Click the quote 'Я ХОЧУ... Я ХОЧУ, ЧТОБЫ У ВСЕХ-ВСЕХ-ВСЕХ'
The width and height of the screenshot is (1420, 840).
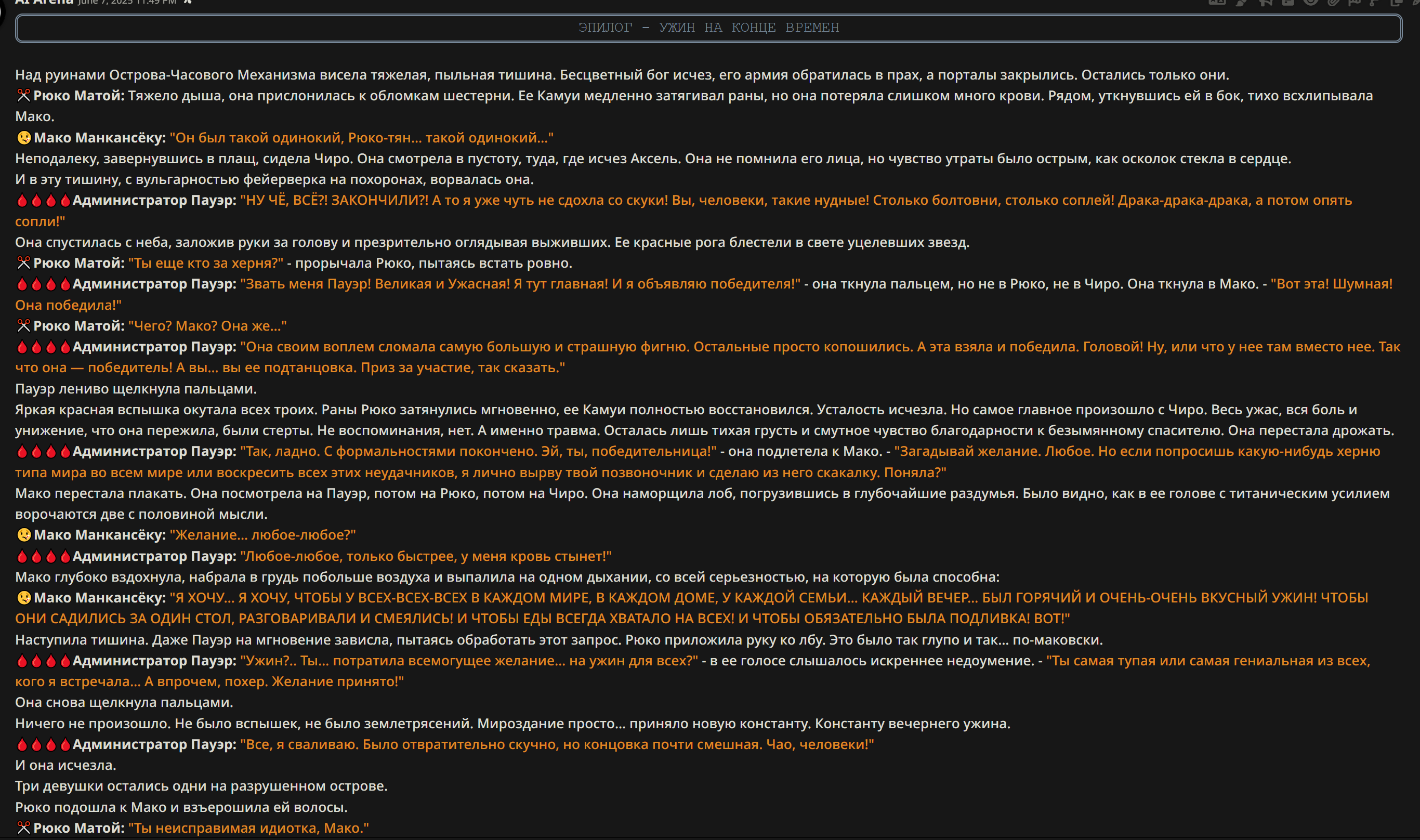point(692,608)
